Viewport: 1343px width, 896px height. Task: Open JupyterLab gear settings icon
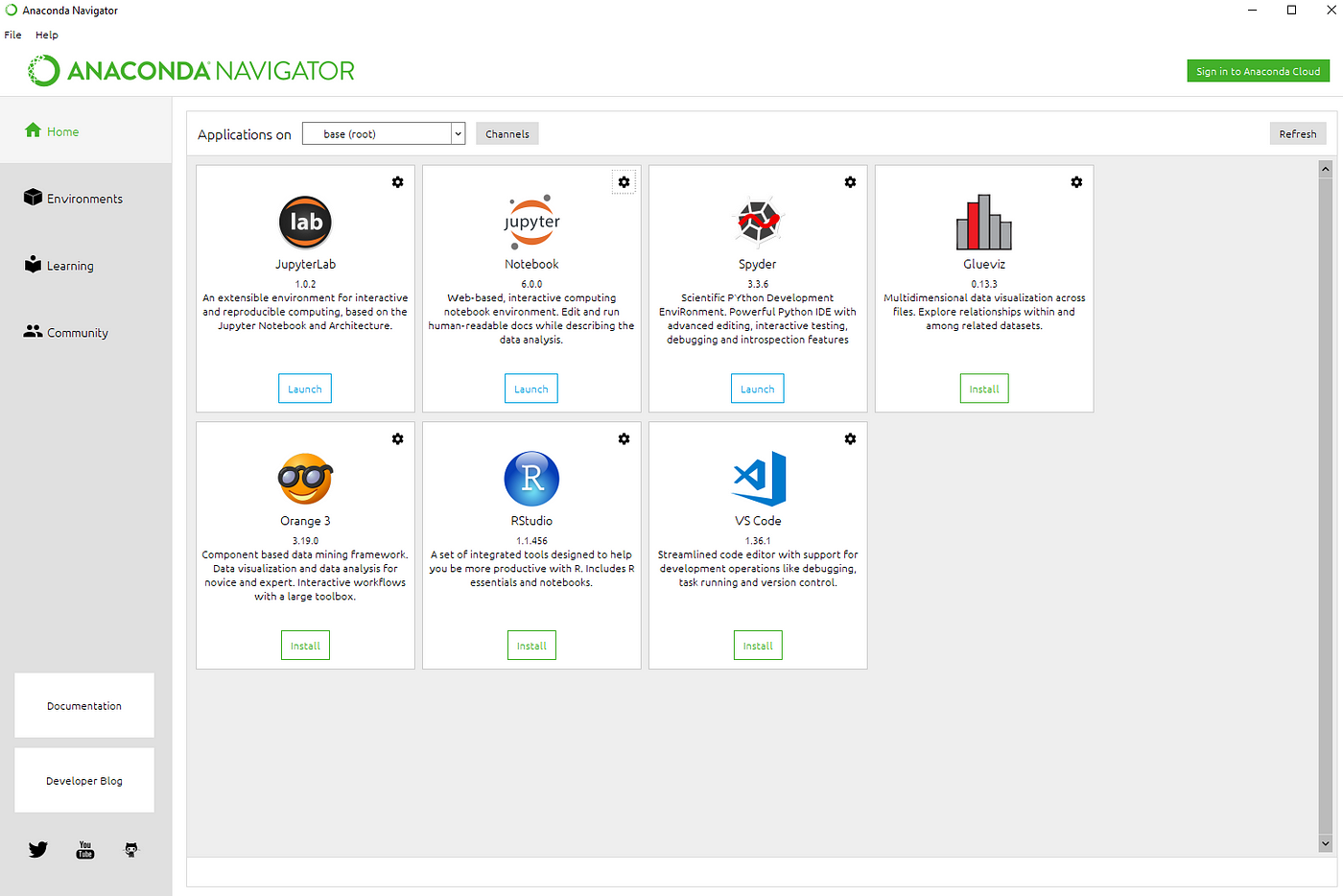397,182
